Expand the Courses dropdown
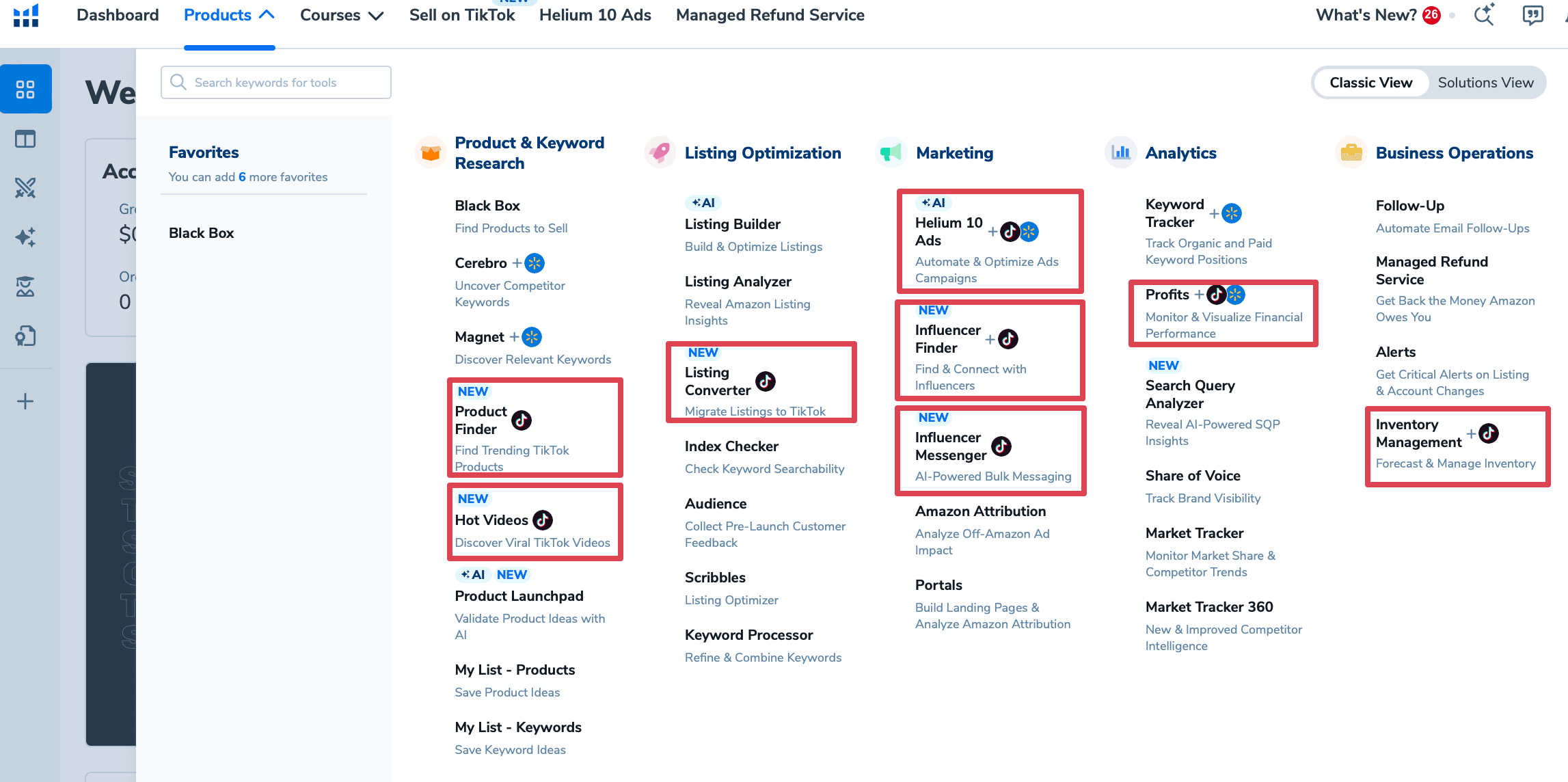 click(x=341, y=15)
